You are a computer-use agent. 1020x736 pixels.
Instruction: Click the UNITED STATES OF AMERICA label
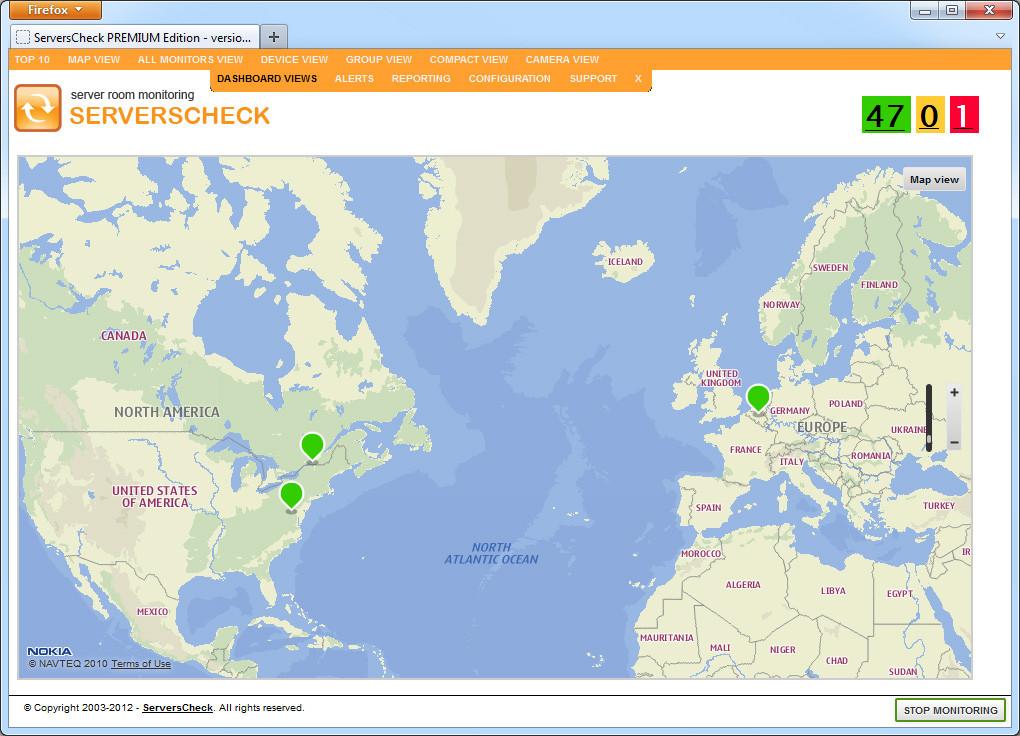click(x=155, y=497)
